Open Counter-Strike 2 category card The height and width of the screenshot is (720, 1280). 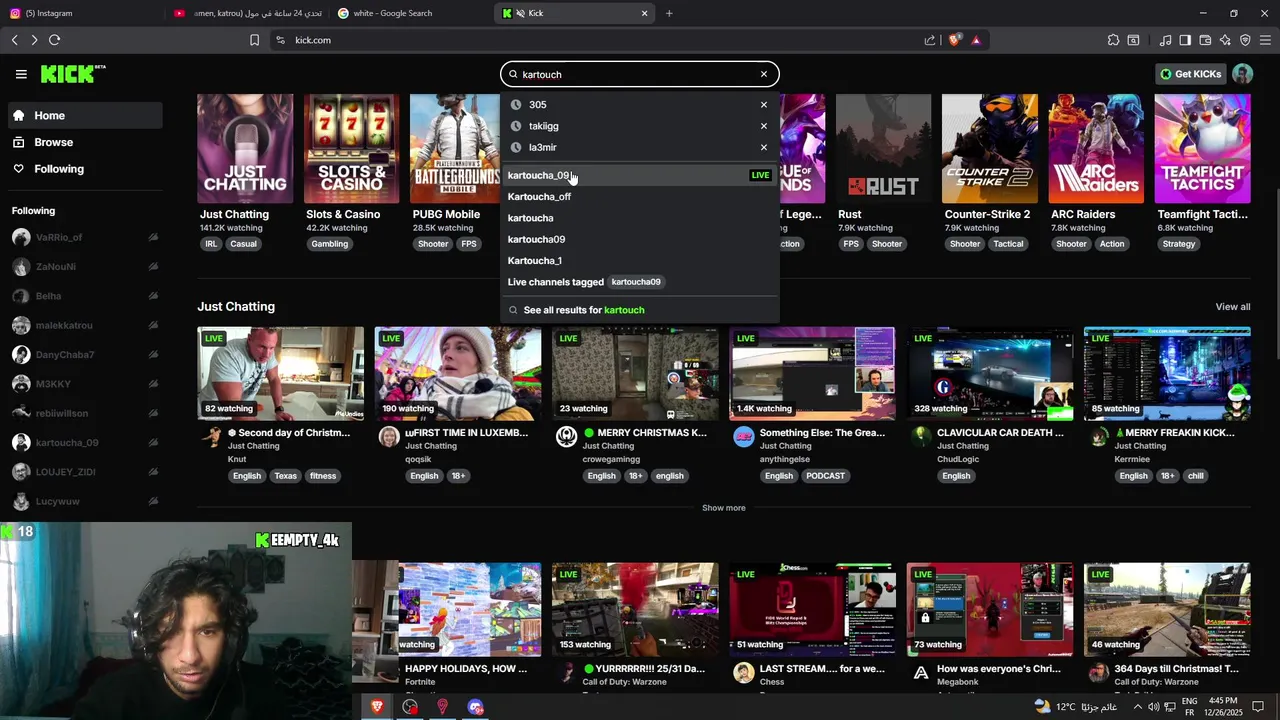point(989,149)
